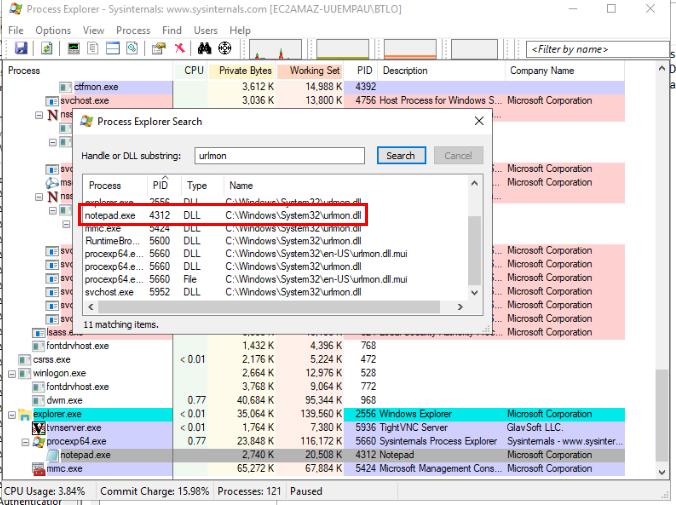This screenshot has height=505, width=676.
Task: Click the Process Explorer title bar icon
Action: tap(16, 9)
